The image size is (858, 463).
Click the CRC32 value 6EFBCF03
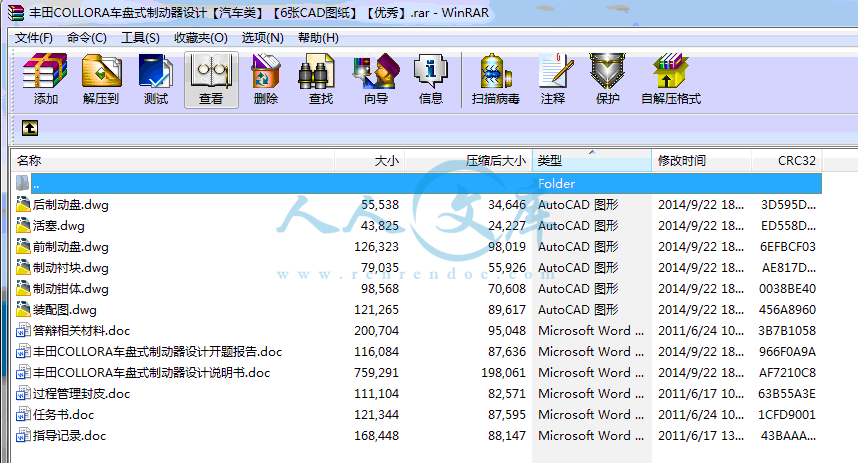[x=787, y=246]
